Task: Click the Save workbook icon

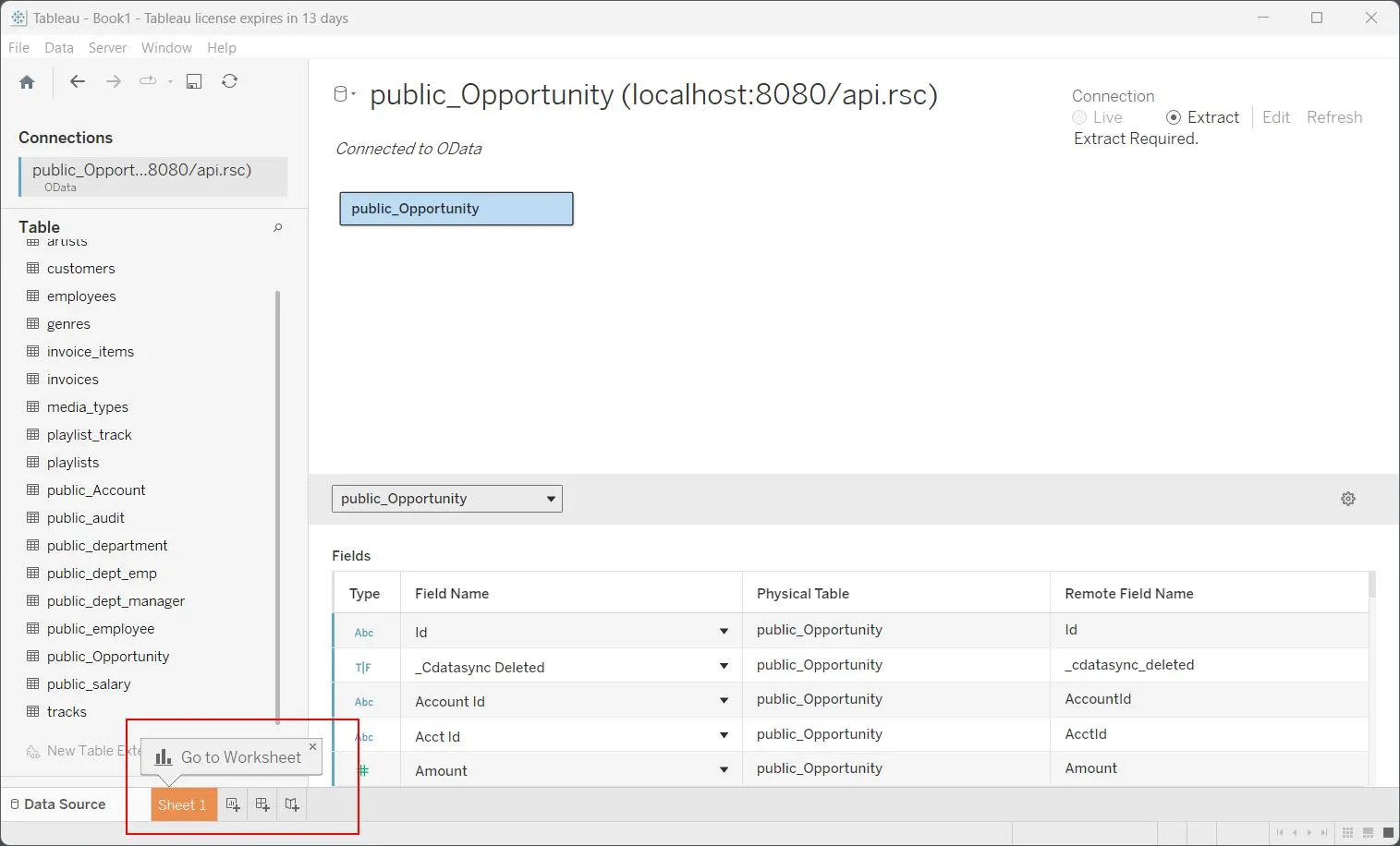Action: point(194,81)
